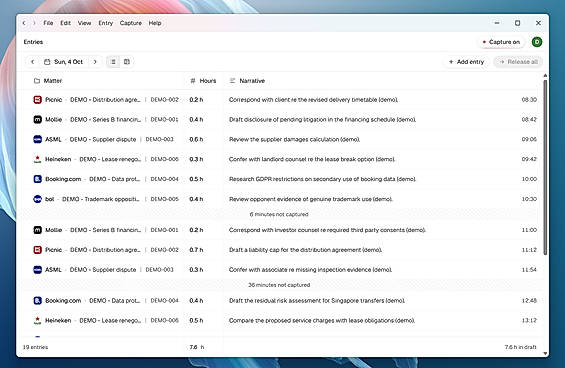
Task: Click the Booking.com logo in the 10:00 entry
Action: [x=37, y=179]
